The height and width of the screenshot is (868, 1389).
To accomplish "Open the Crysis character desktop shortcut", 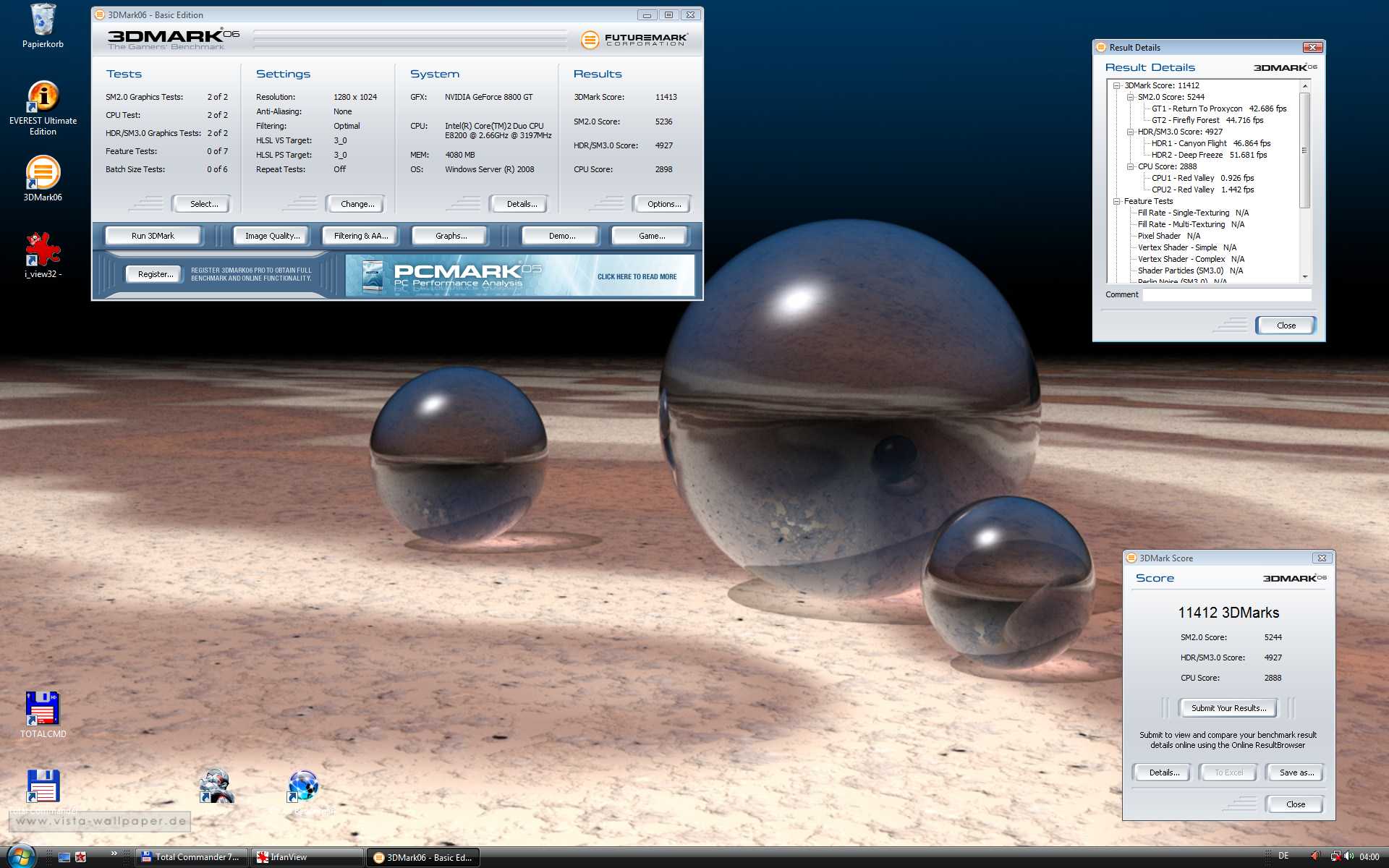I will [x=216, y=786].
